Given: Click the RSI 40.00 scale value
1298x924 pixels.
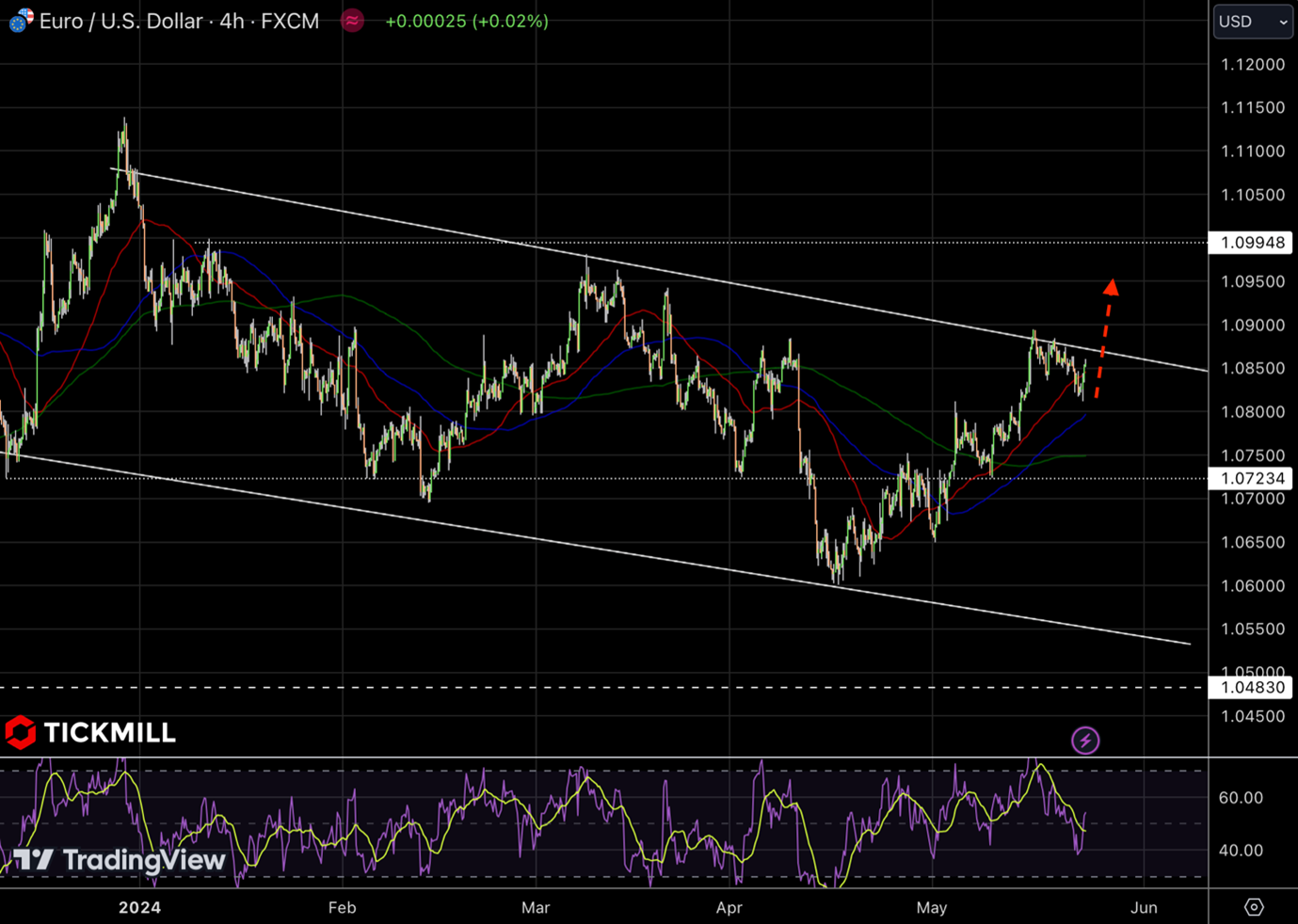Looking at the screenshot, I should [x=1241, y=851].
